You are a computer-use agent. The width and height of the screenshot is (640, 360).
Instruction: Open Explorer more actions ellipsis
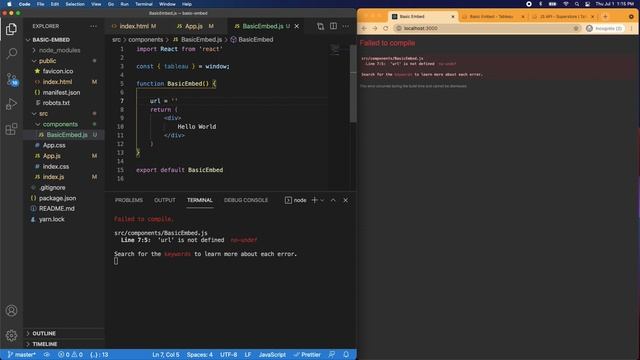click(93, 26)
